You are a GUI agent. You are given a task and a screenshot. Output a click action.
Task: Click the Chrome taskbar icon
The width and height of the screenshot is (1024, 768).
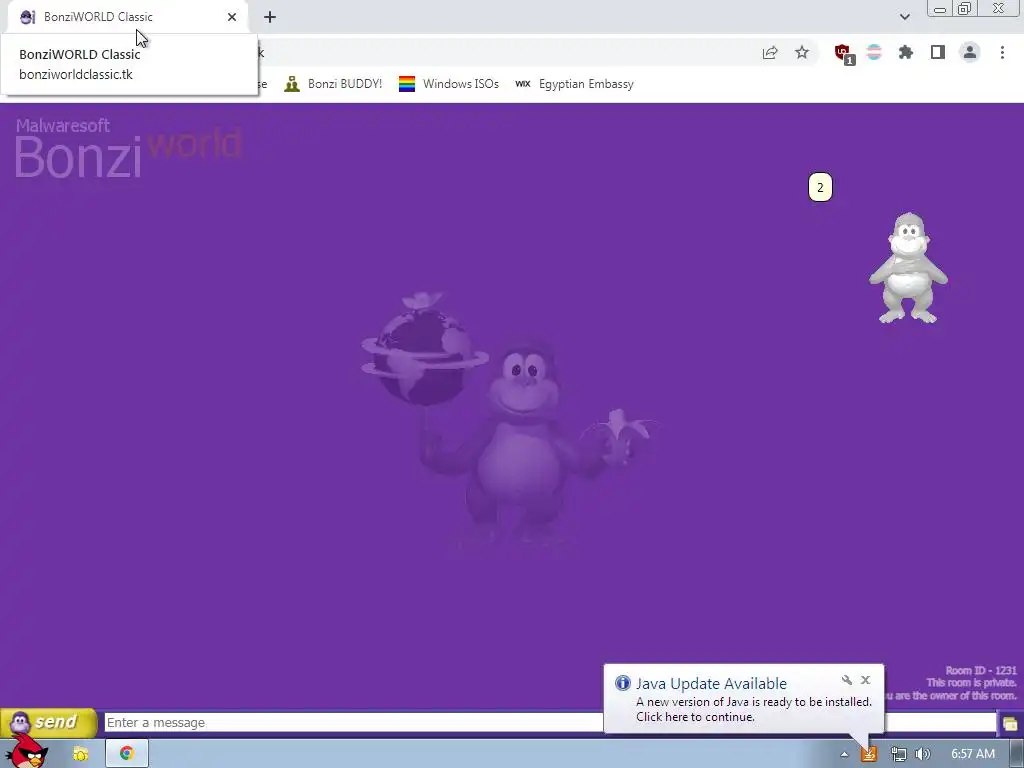click(127, 753)
